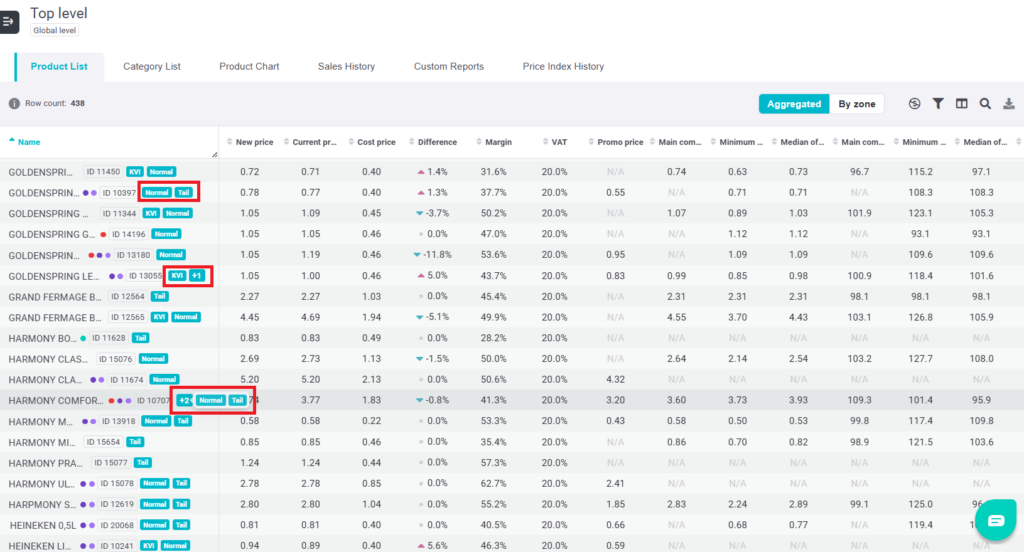Click the red dot on ID 14196 row

click(x=103, y=234)
